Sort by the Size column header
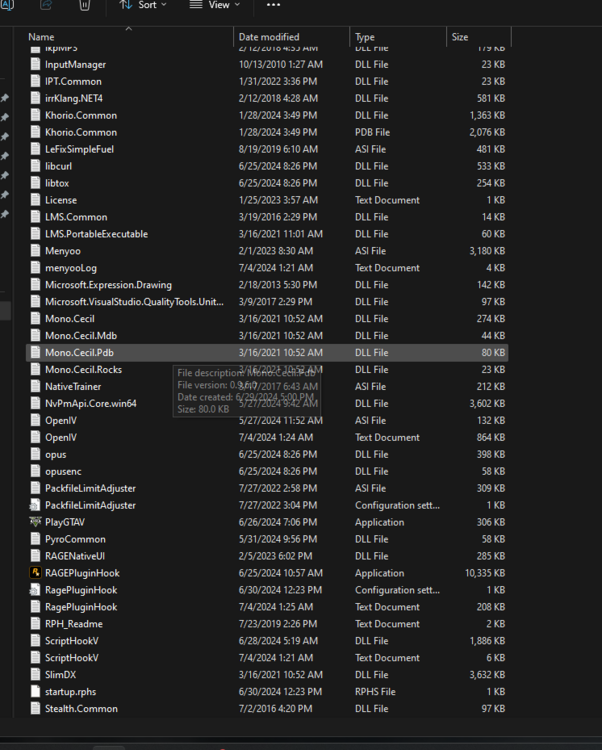The height and width of the screenshot is (750, 602). (460, 37)
